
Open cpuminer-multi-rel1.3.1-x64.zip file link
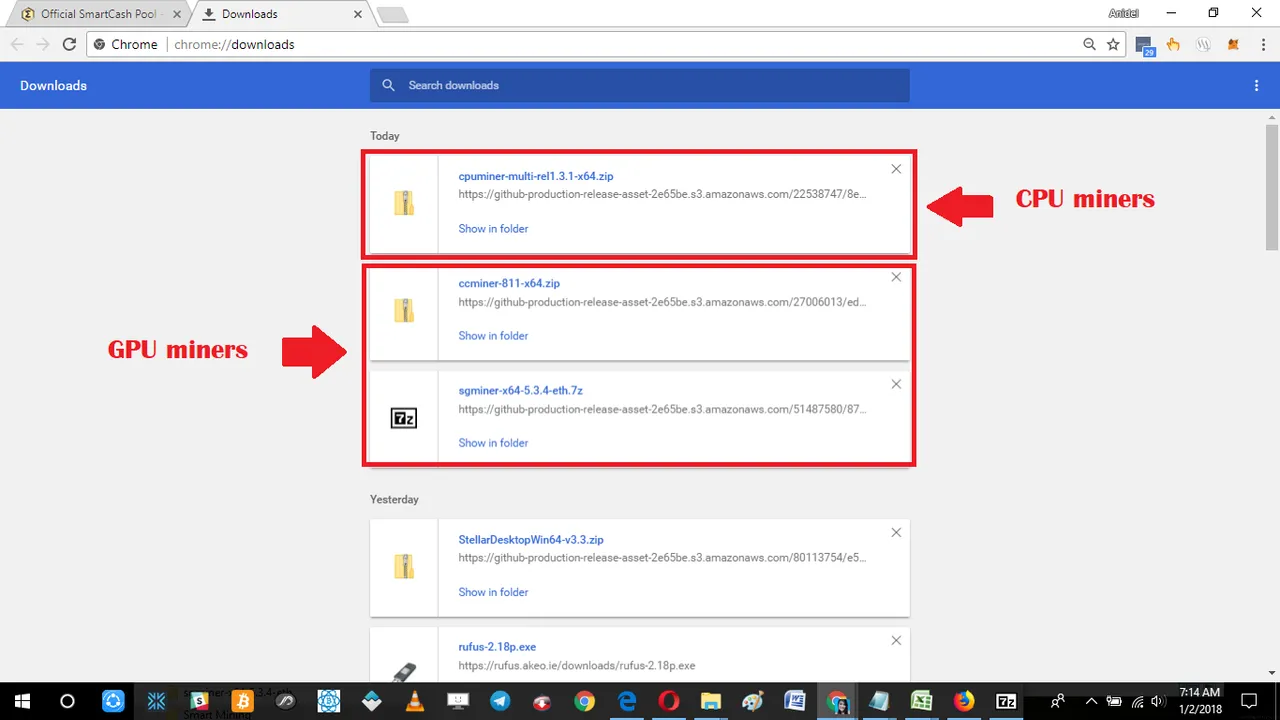tap(536, 176)
